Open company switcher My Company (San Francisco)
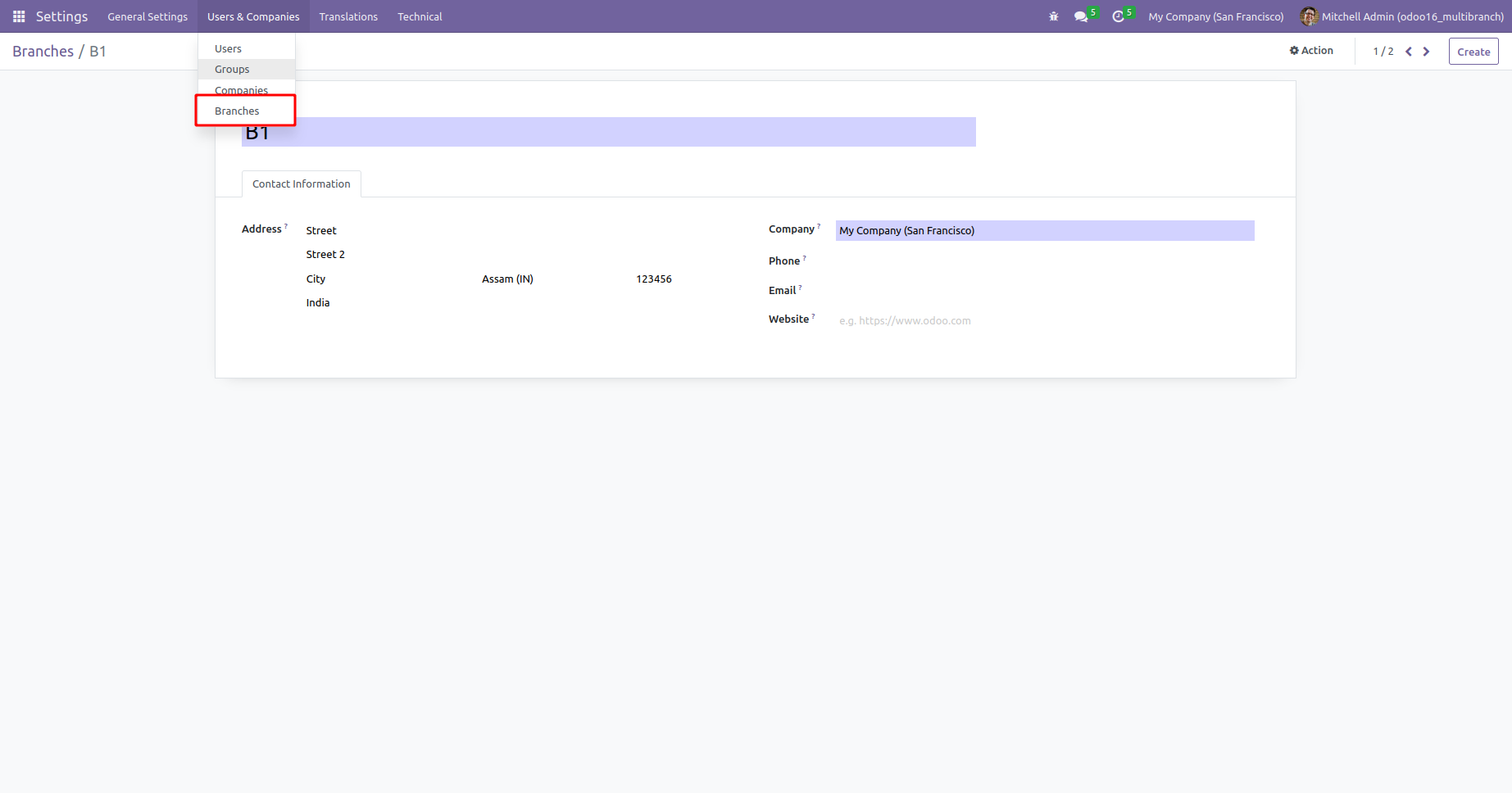Image resolution: width=1512 pixels, height=793 pixels. pyautogui.click(x=1216, y=16)
